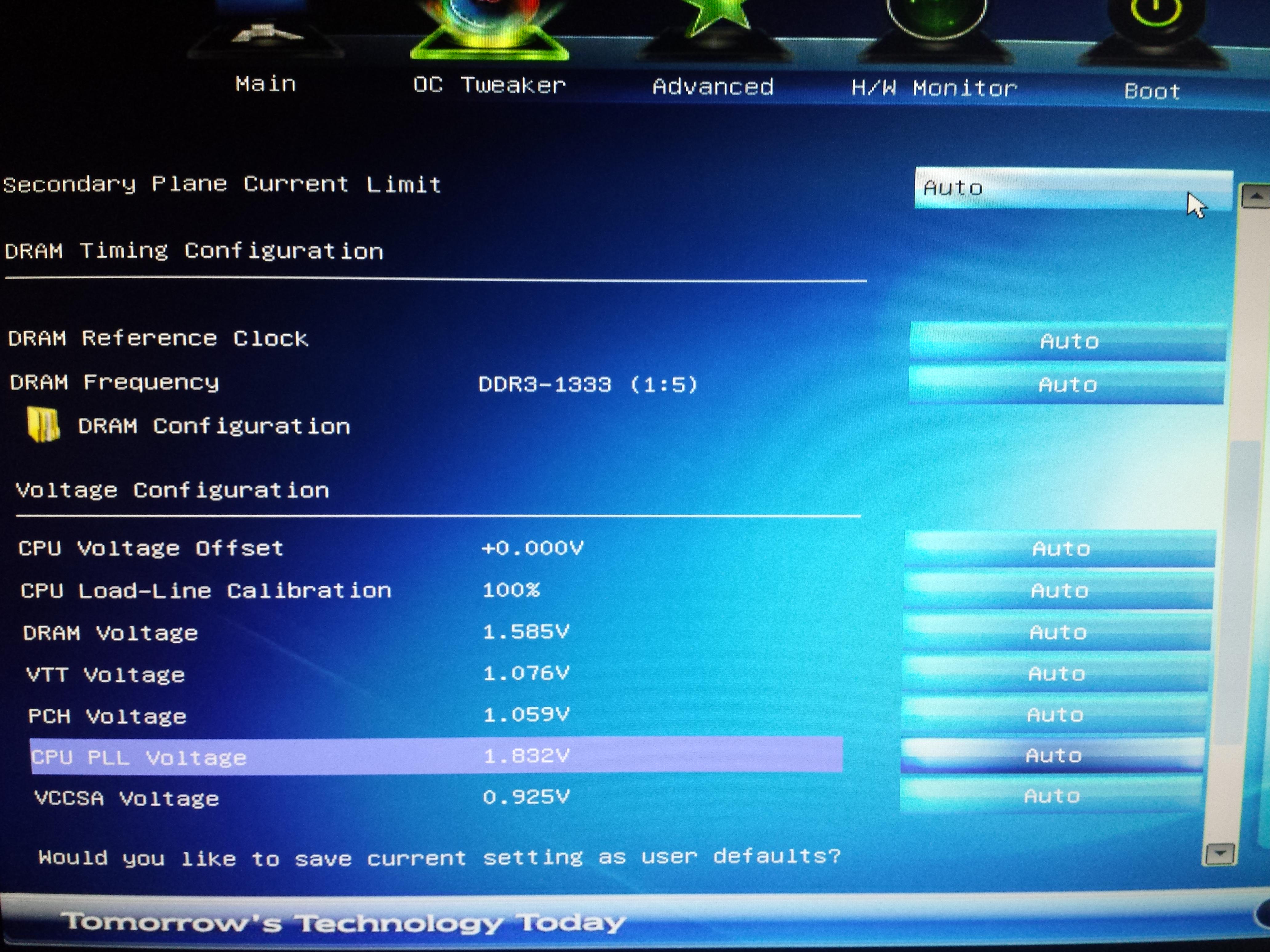Switch to the H/W Monitor tab label

(x=934, y=88)
